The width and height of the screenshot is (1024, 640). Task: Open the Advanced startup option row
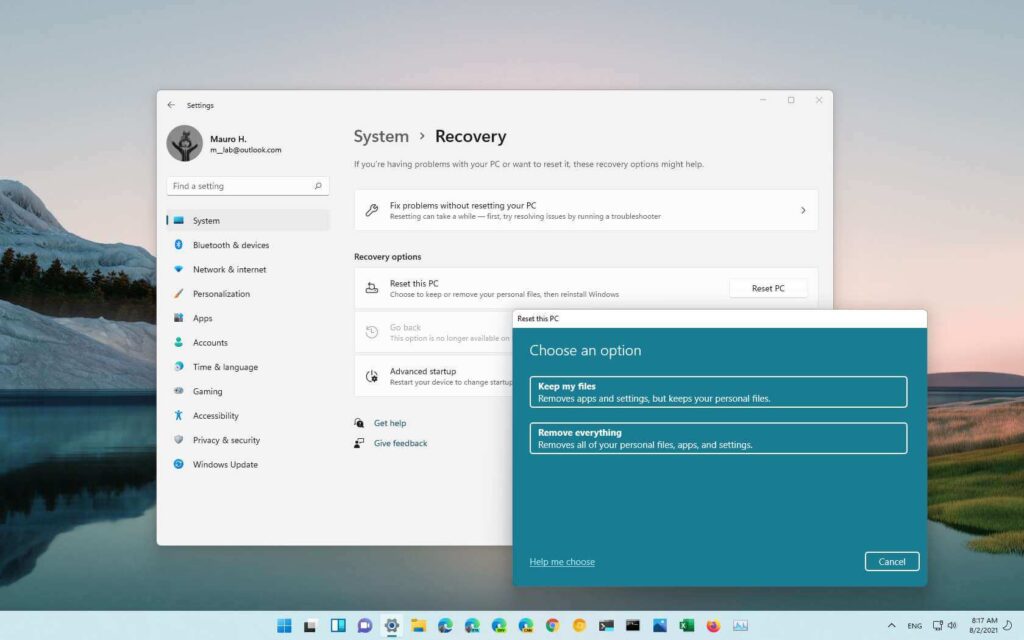point(434,376)
